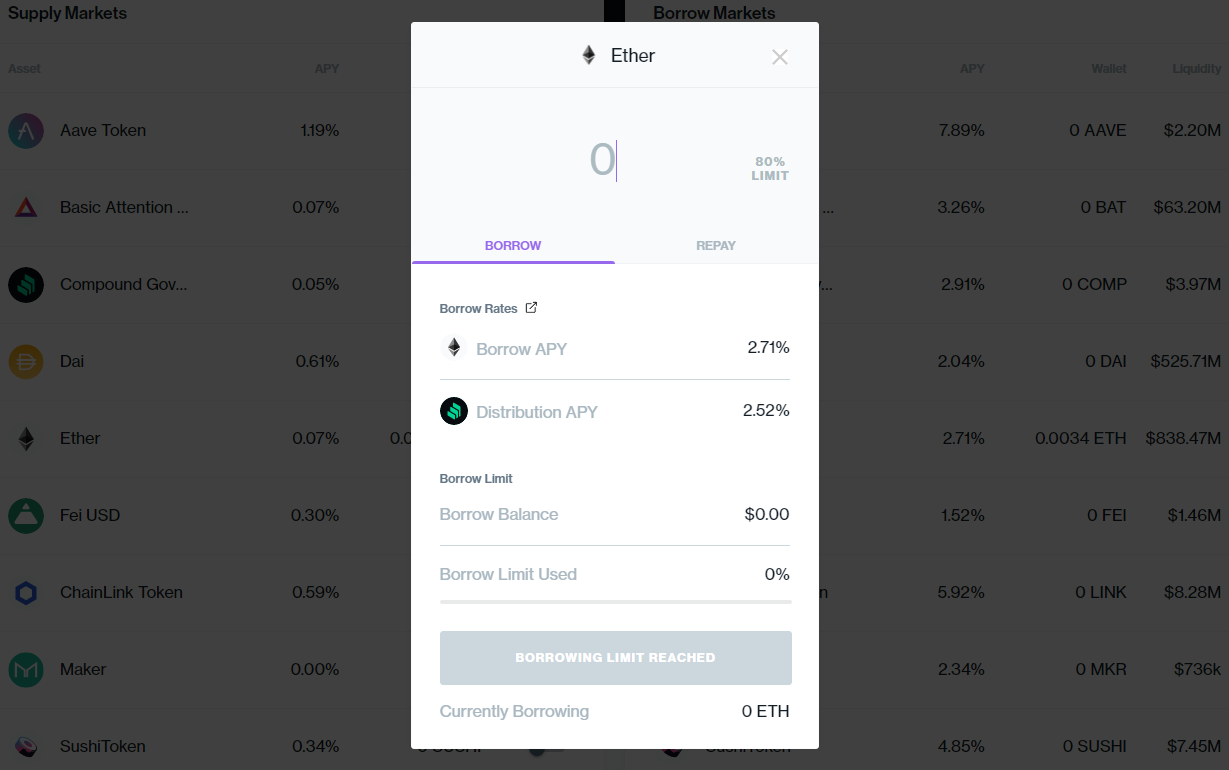Click the ChainLink Token icon
The height and width of the screenshot is (770, 1229).
[x=26, y=592]
